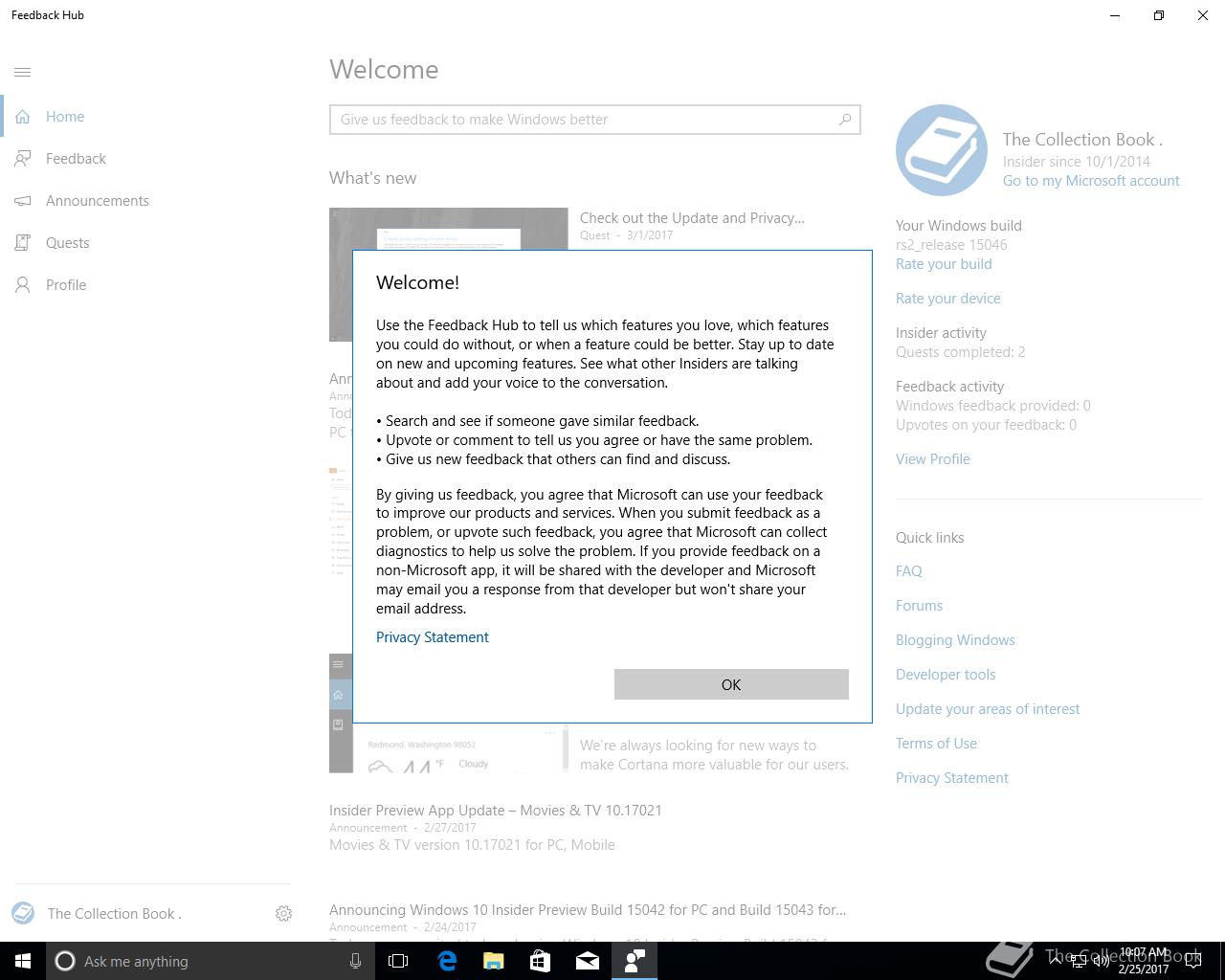
Task: Open Task View on taskbar
Action: [x=398, y=961]
